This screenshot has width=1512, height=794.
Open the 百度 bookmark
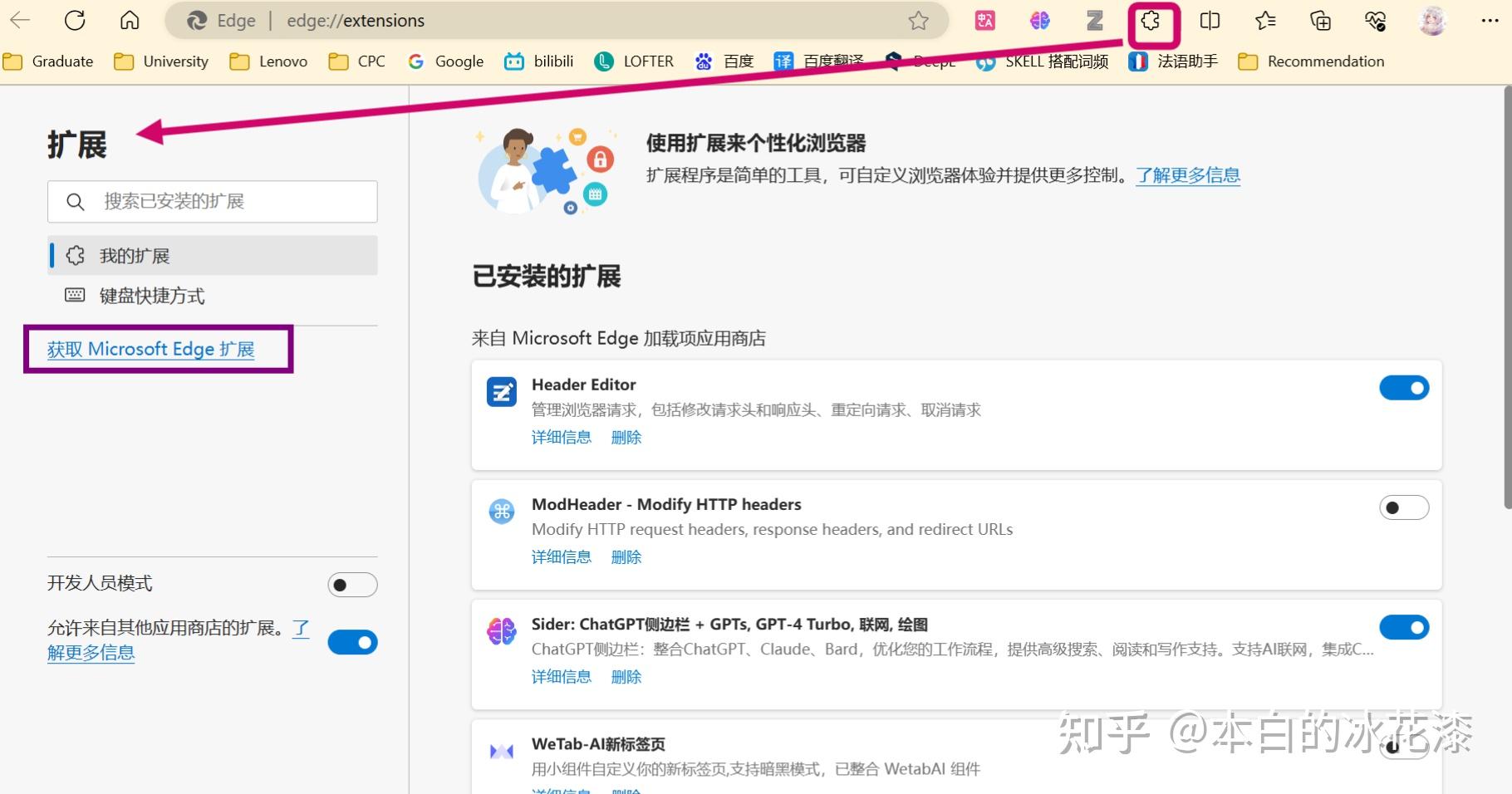point(724,61)
